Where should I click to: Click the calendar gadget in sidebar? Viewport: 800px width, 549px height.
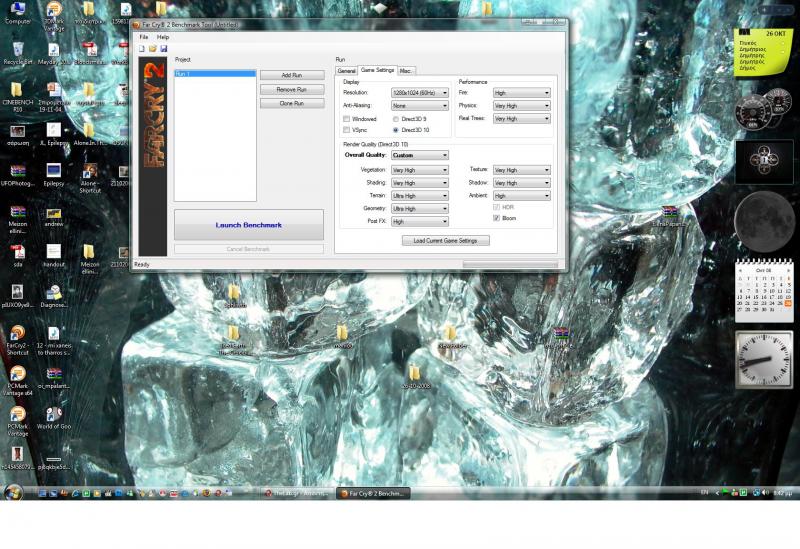click(764, 291)
